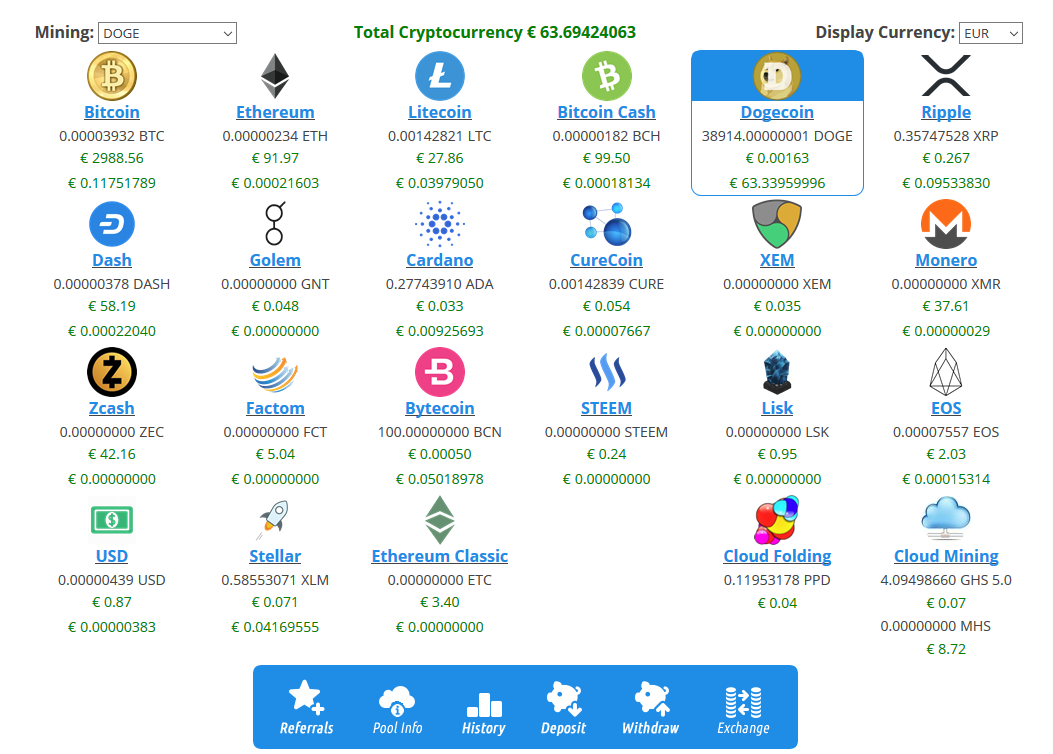This screenshot has height=754, width=1053.
Task: Open the Bitcoin Cash link
Action: pos(606,112)
